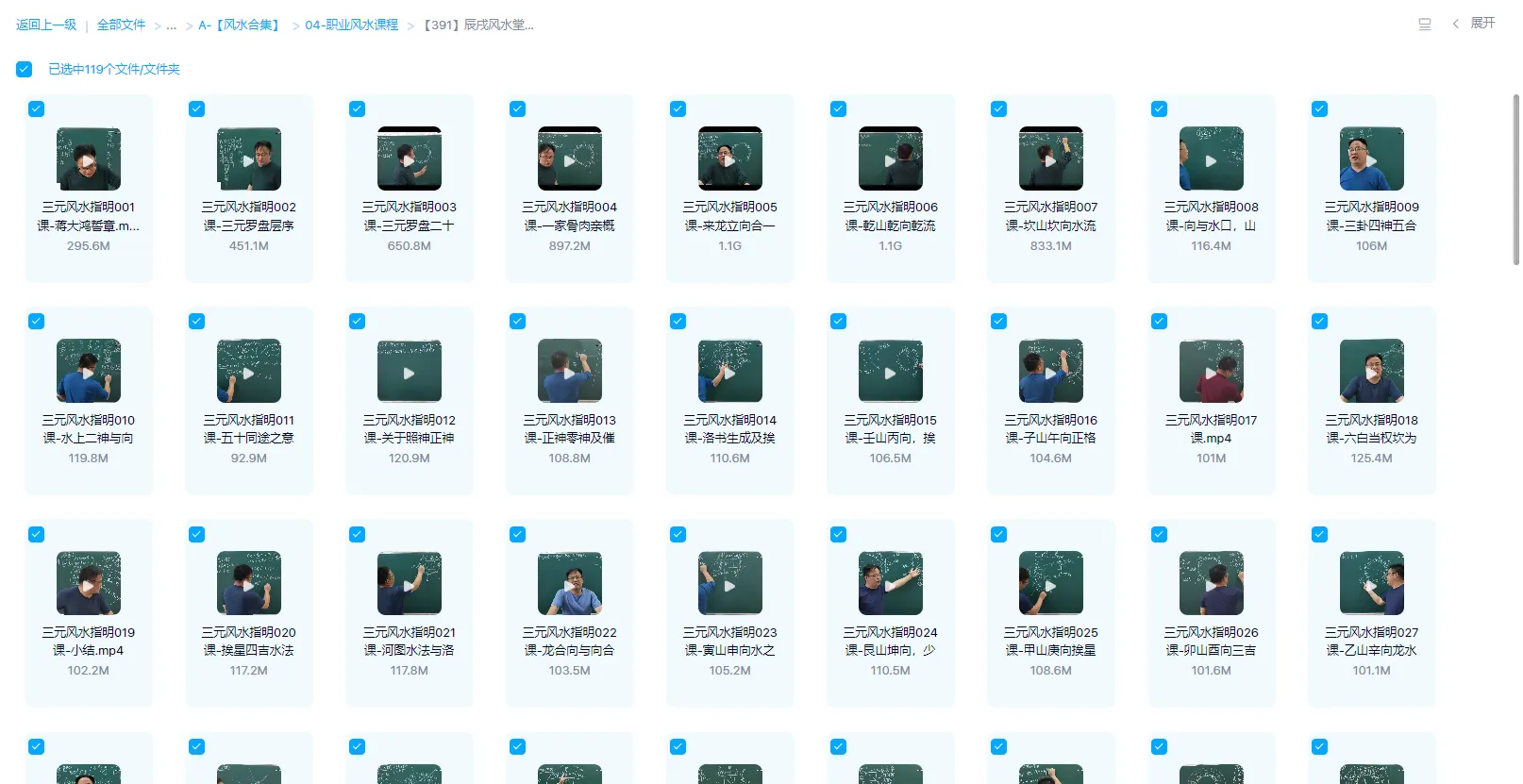Image resolution: width=1523 pixels, height=784 pixels.
Task: Uncheck the 三元风水指明001 file checkbox
Action: (36, 108)
